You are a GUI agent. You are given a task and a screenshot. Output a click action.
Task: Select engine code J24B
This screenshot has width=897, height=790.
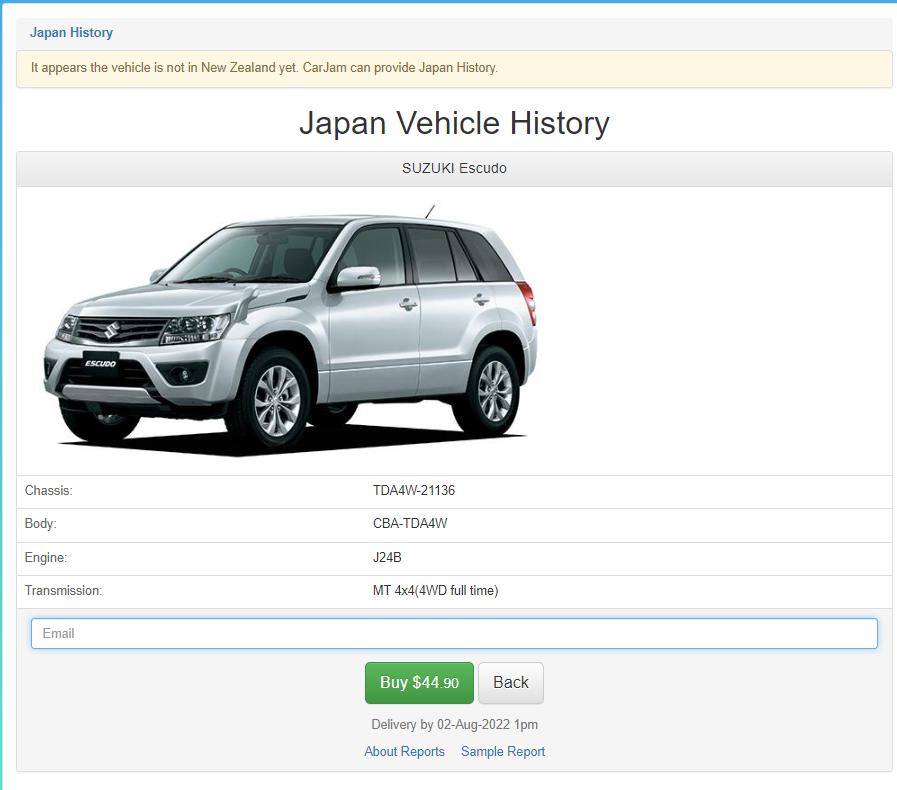387,558
